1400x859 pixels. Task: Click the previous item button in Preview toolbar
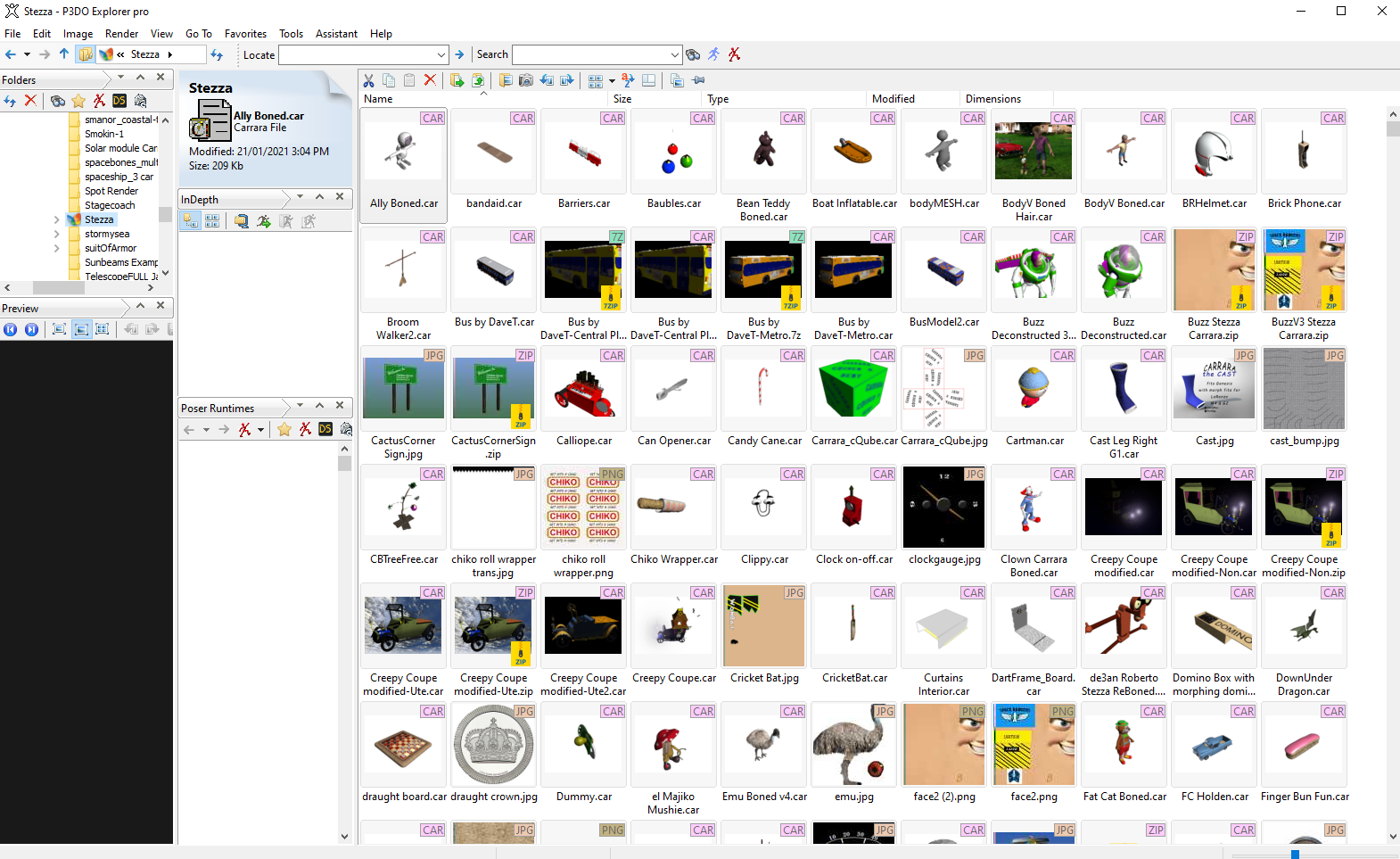(11, 329)
